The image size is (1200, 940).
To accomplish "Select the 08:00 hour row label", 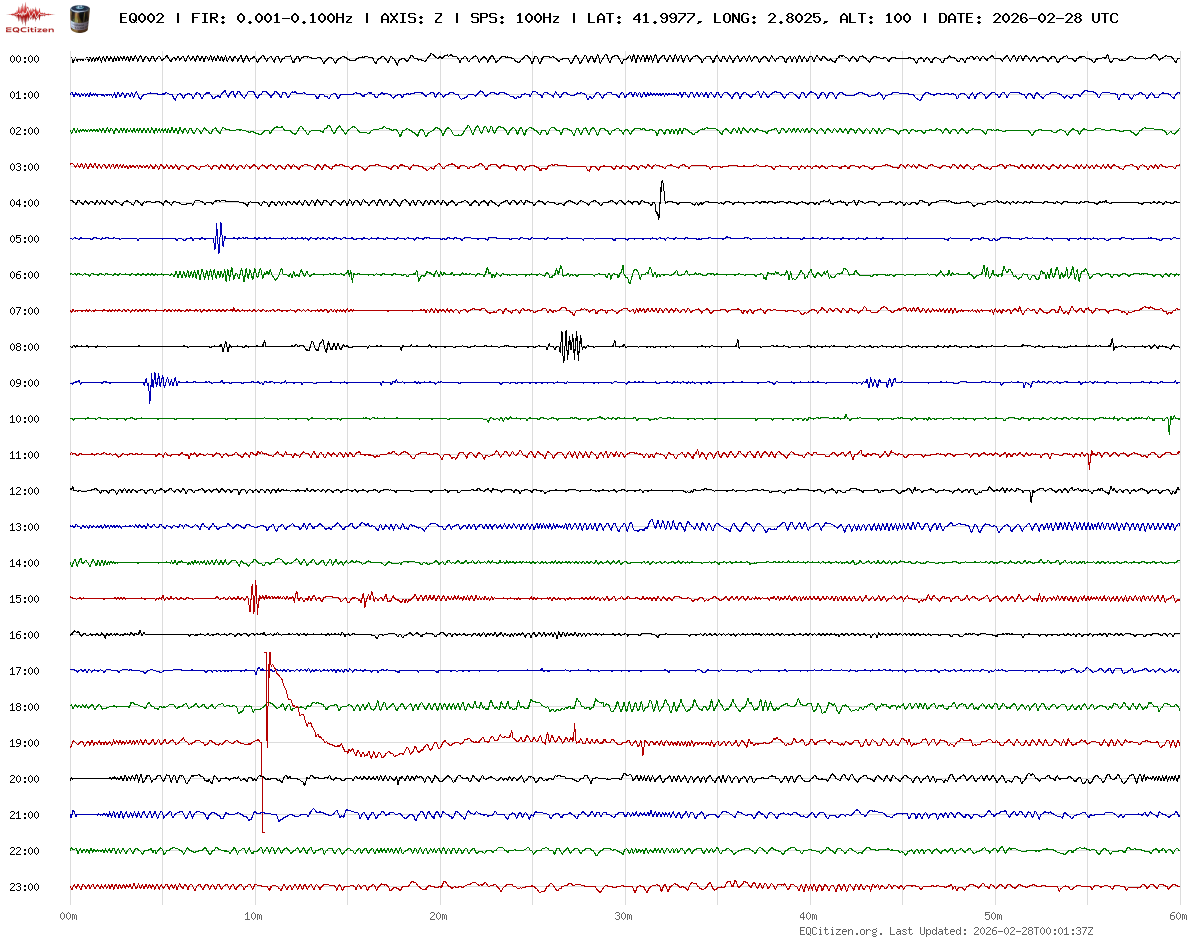I will coord(24,347).
